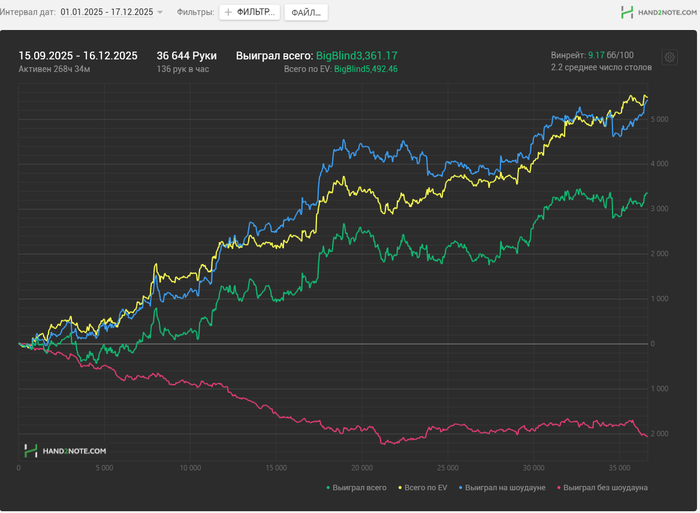700x513 pixels.
Task: Click the total winnings value BigBlind3,361.17
Action: (357, 56)
